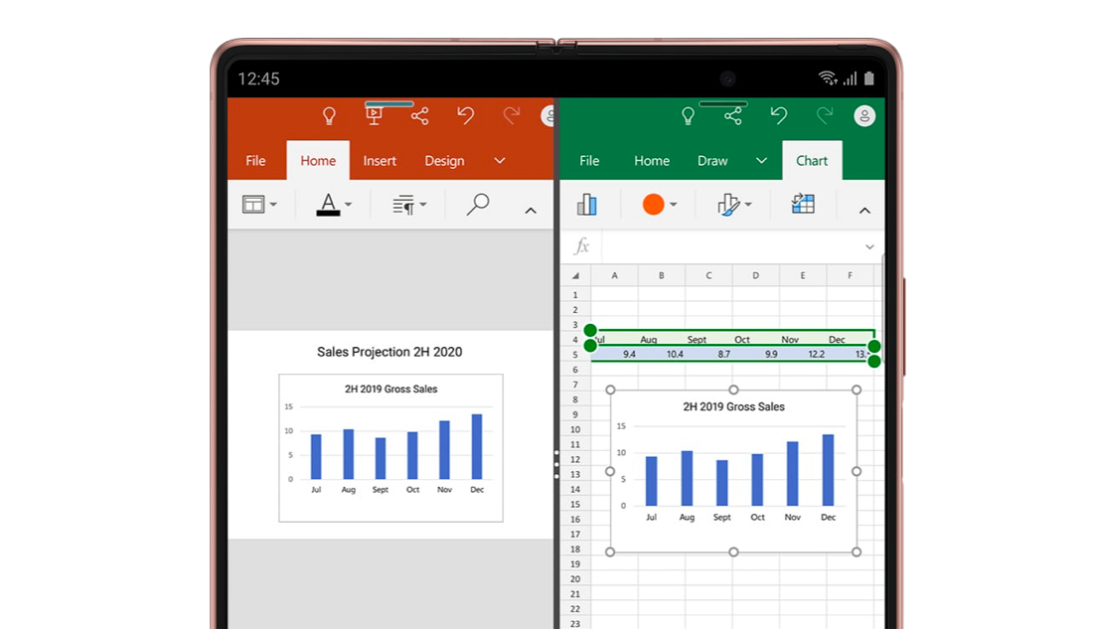Expand the Excel formula bar chevron
The image size is (1093, 630).
click(x=869, y=247)
